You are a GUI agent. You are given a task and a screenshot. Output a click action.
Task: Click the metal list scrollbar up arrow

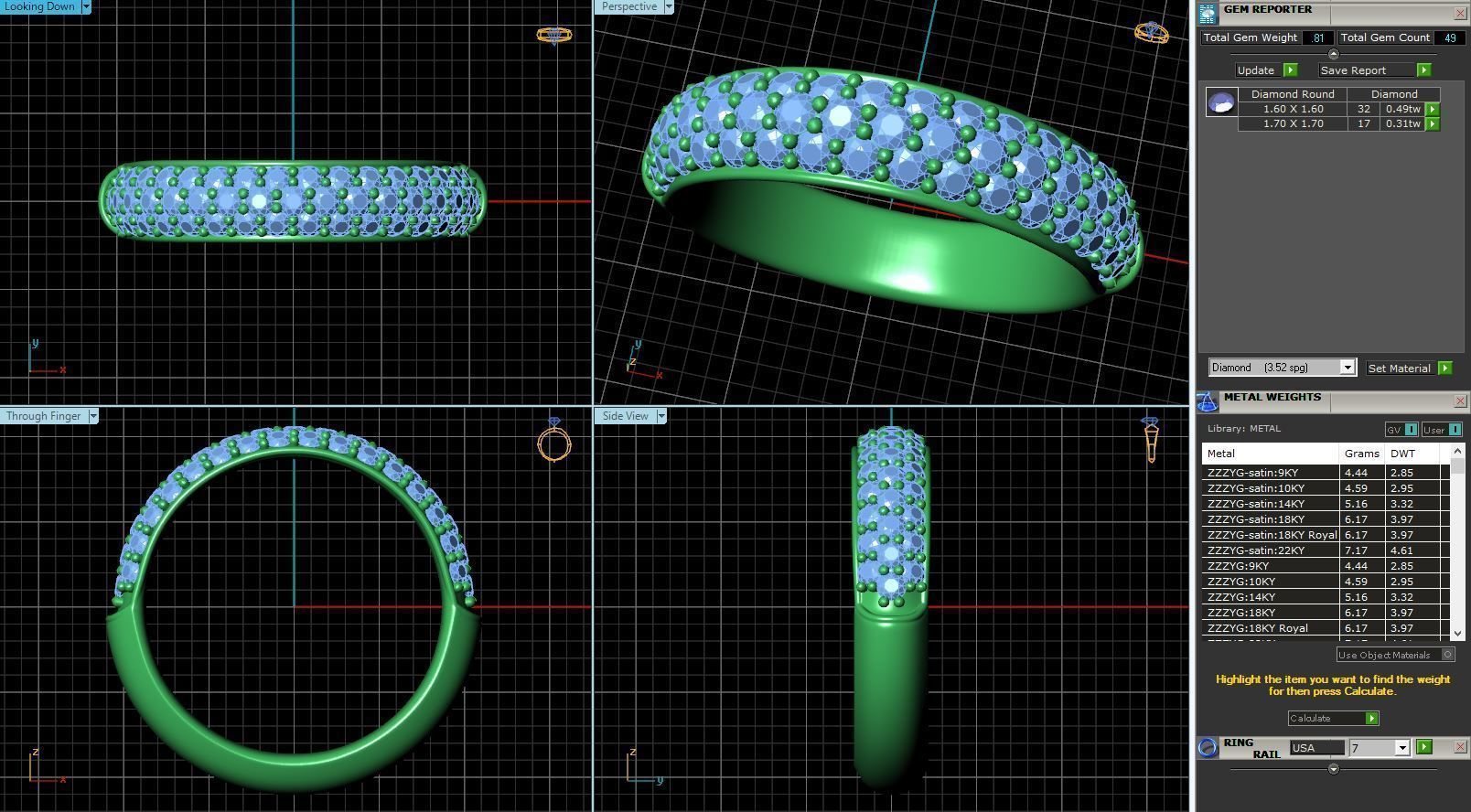[1457, 452]
